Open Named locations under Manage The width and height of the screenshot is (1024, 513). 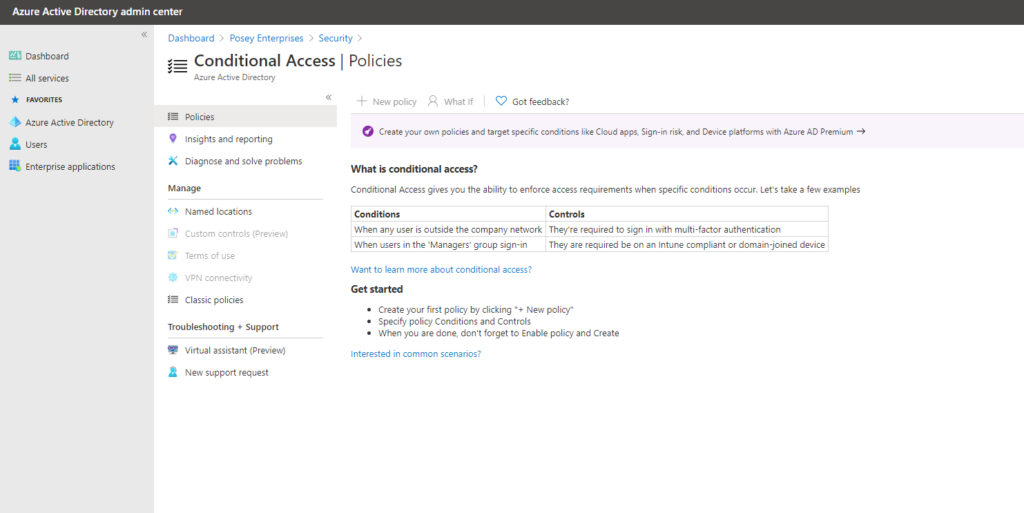click(x=218, y=211)
